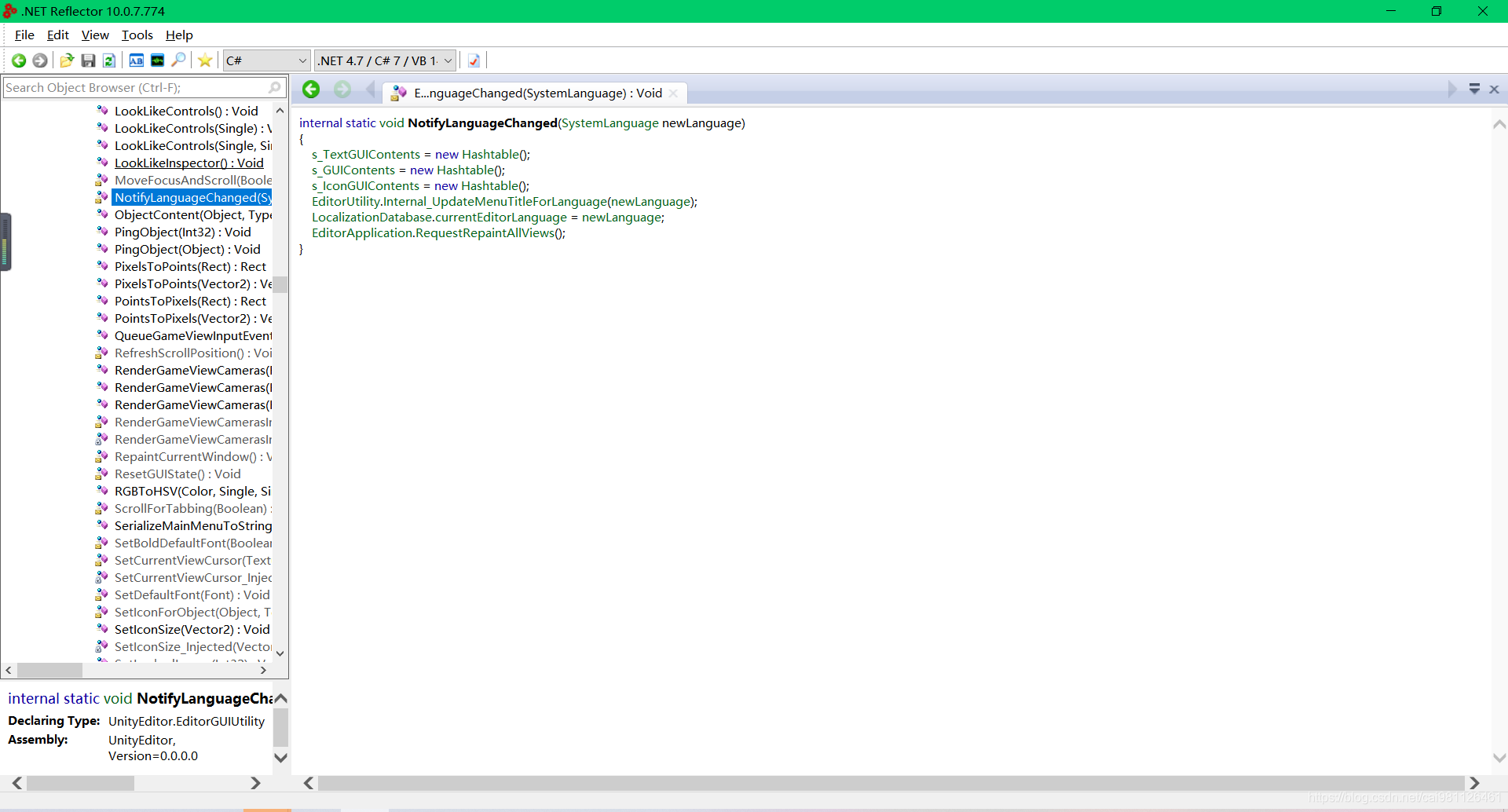The width and height of the screenshot is (1508, 812).
Task: Click Hashtable link on s_TextGUIContents line
Action: (x=490, y=154)
